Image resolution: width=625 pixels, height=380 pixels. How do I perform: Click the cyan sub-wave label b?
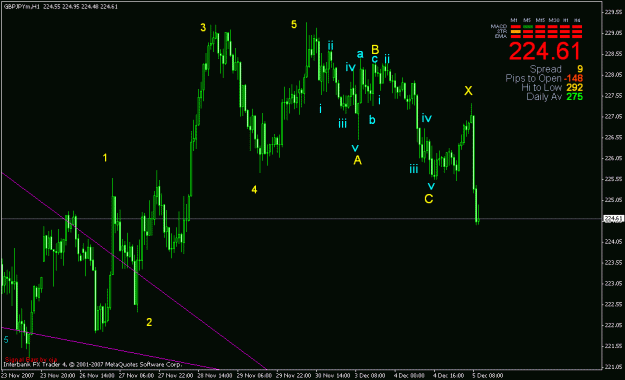click(x=372, y=120)
